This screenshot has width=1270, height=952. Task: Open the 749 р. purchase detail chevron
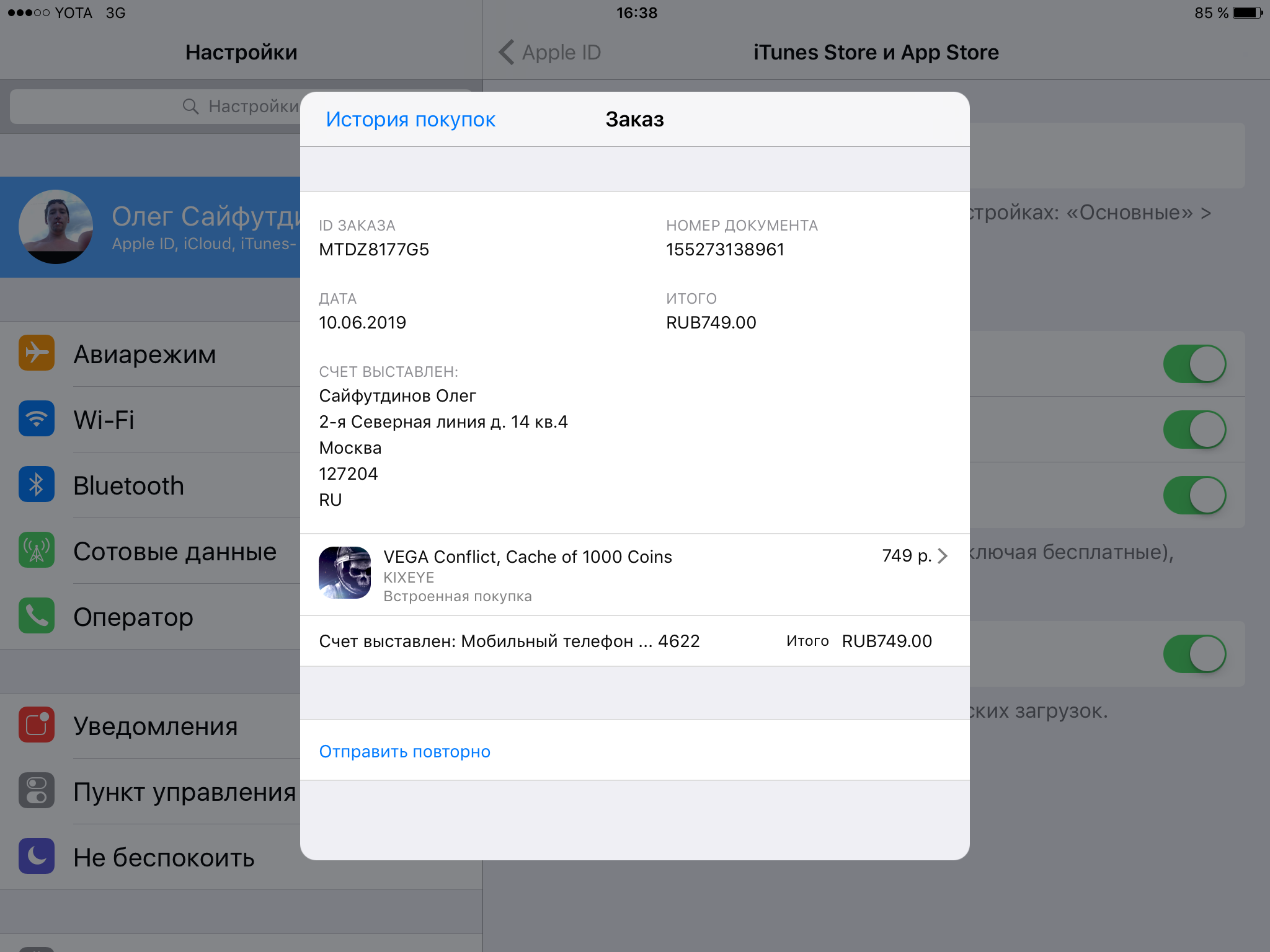[943, 556]
